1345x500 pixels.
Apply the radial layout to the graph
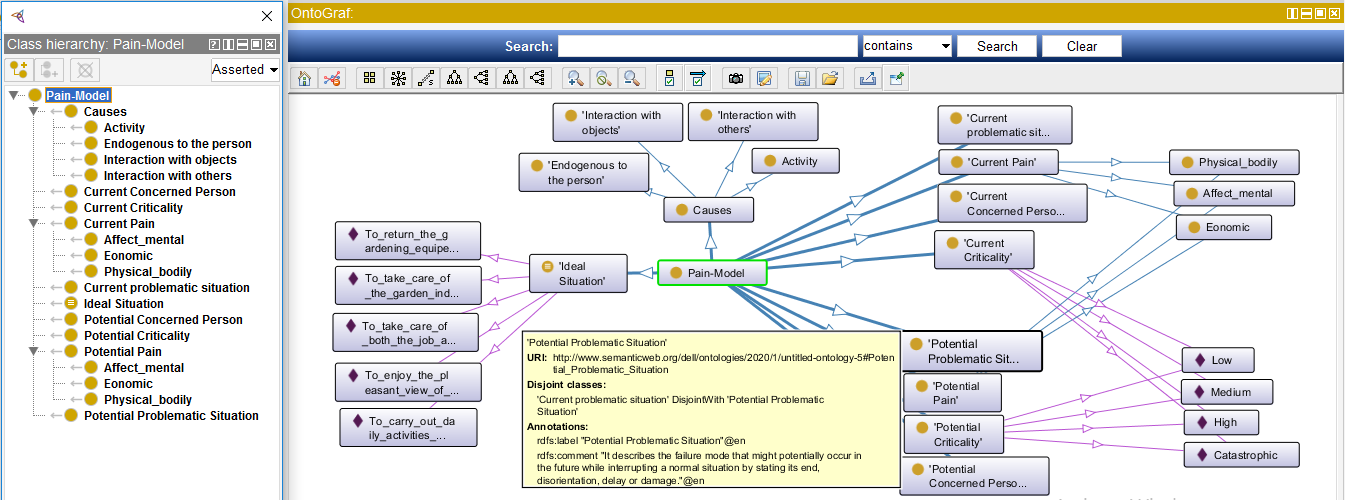pyautogui.click(x=397, y=78)
